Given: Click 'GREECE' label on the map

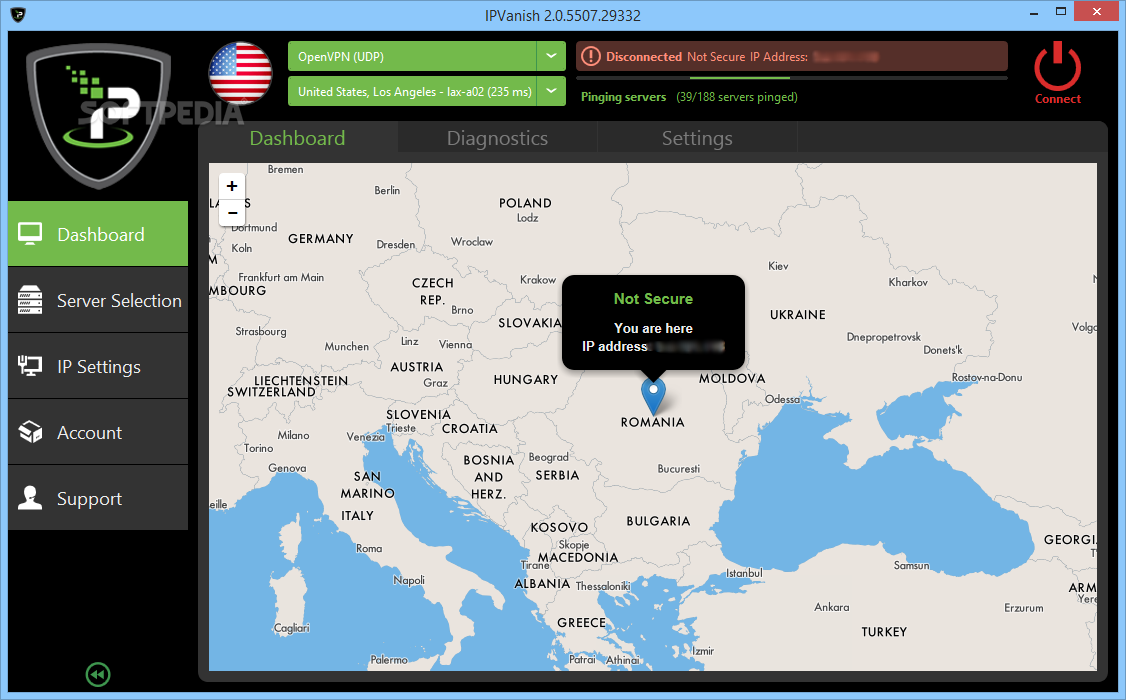Looking at the screenshot, I should coord(581,622).
